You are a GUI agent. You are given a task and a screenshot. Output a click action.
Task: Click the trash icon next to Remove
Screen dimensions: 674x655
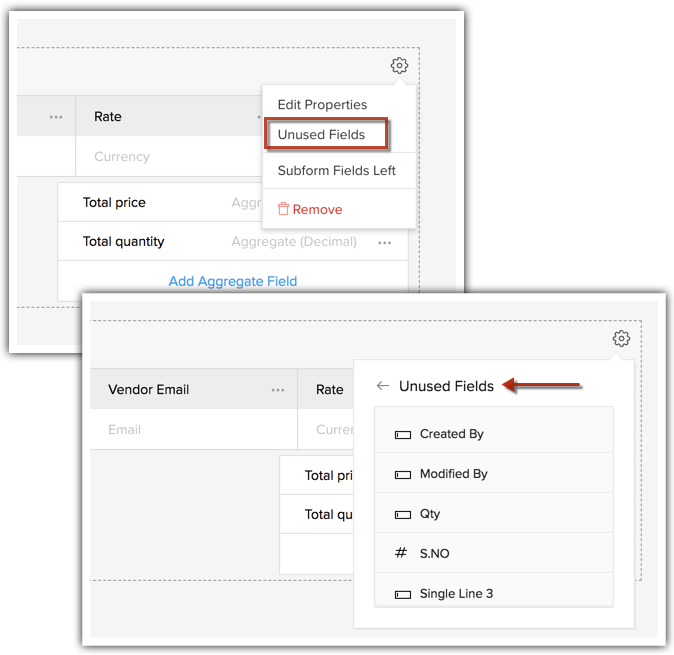click(283, 209)
